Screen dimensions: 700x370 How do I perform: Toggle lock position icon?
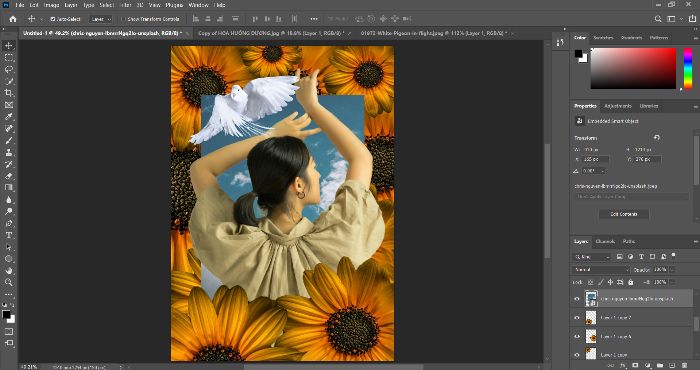coord(610,282)
